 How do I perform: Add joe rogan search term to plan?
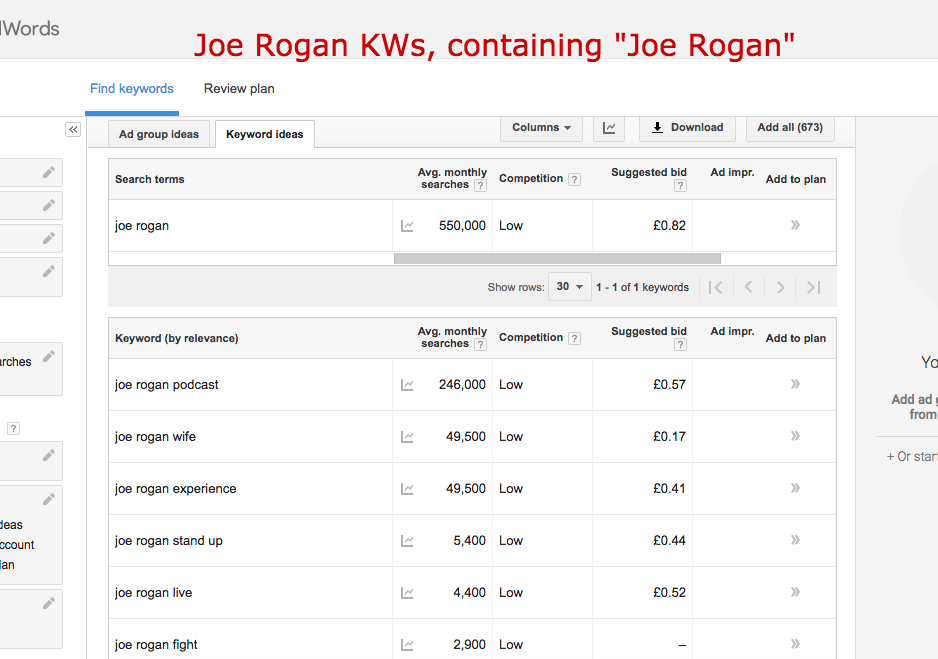(x=795, y=226)
